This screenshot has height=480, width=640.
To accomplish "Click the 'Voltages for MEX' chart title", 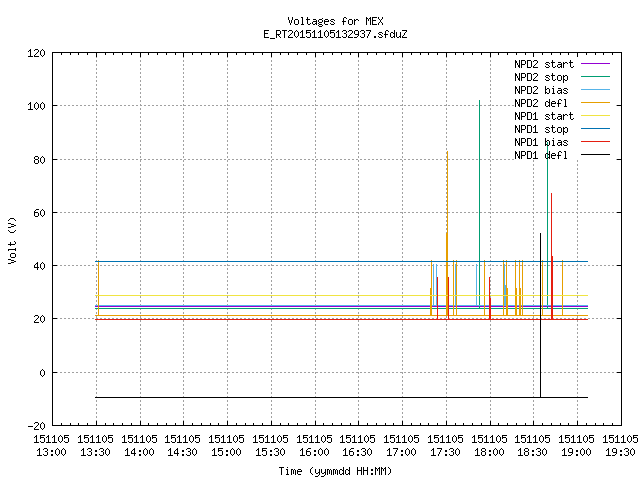I will click(x=335, y=21).
